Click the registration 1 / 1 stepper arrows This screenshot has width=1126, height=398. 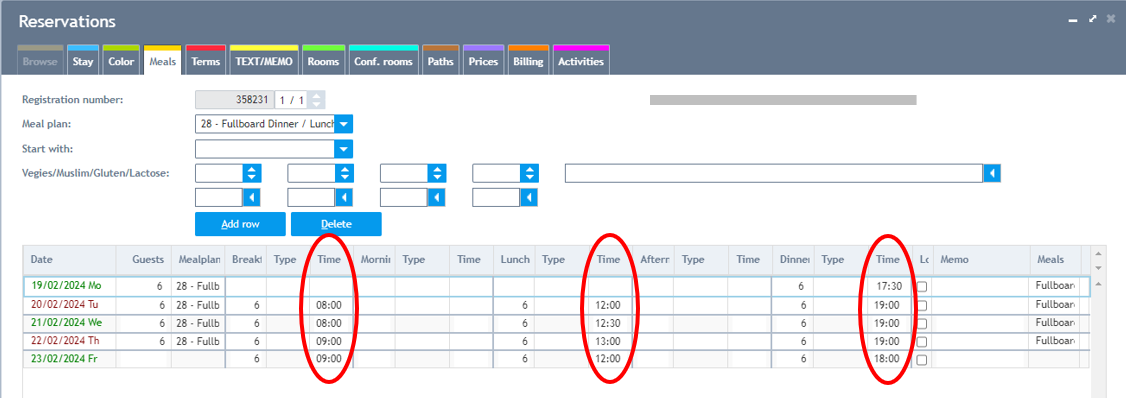(318, 100)
